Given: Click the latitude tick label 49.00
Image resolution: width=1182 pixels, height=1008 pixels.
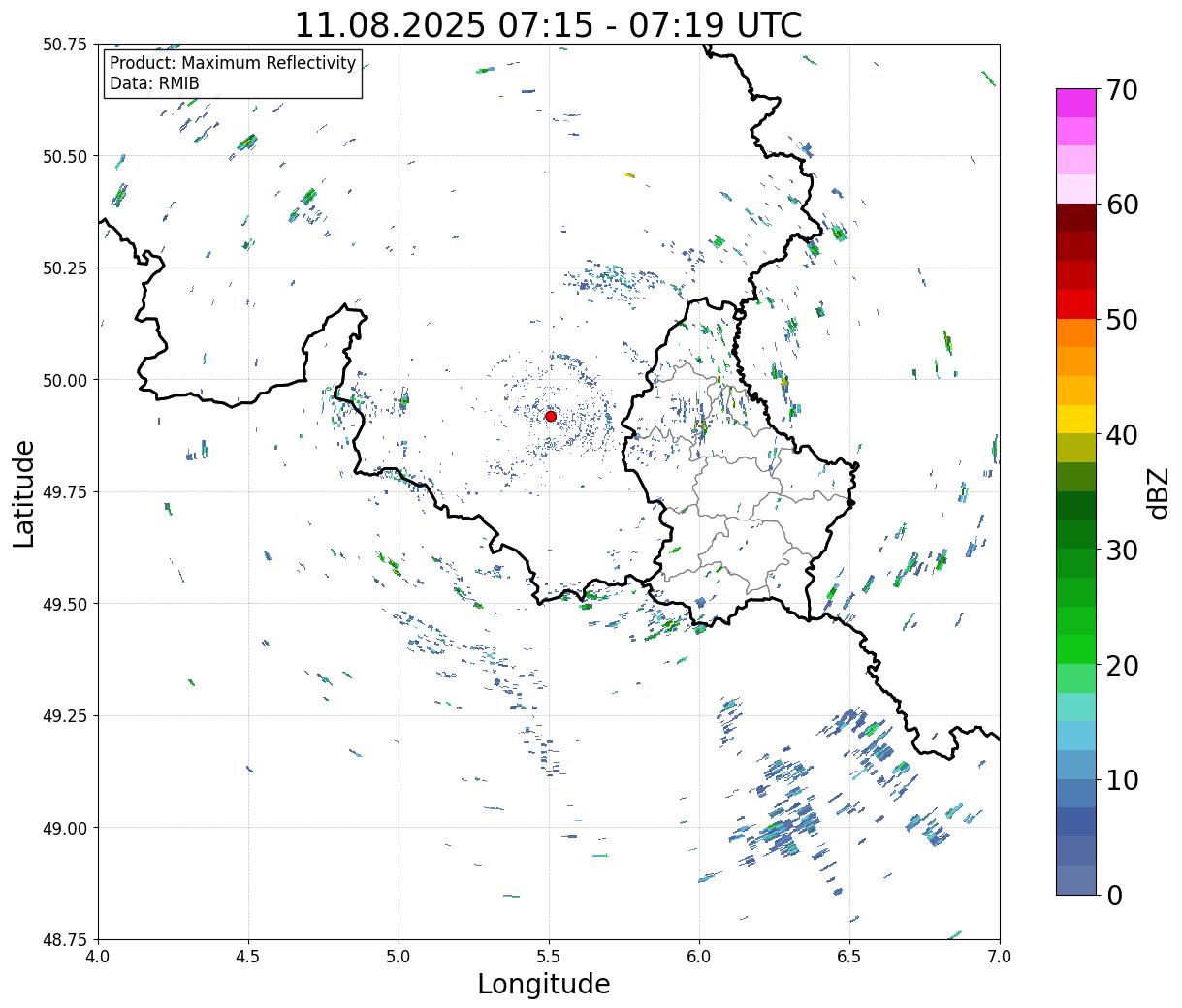Looking at the screenshot, I should pos(65,828).
